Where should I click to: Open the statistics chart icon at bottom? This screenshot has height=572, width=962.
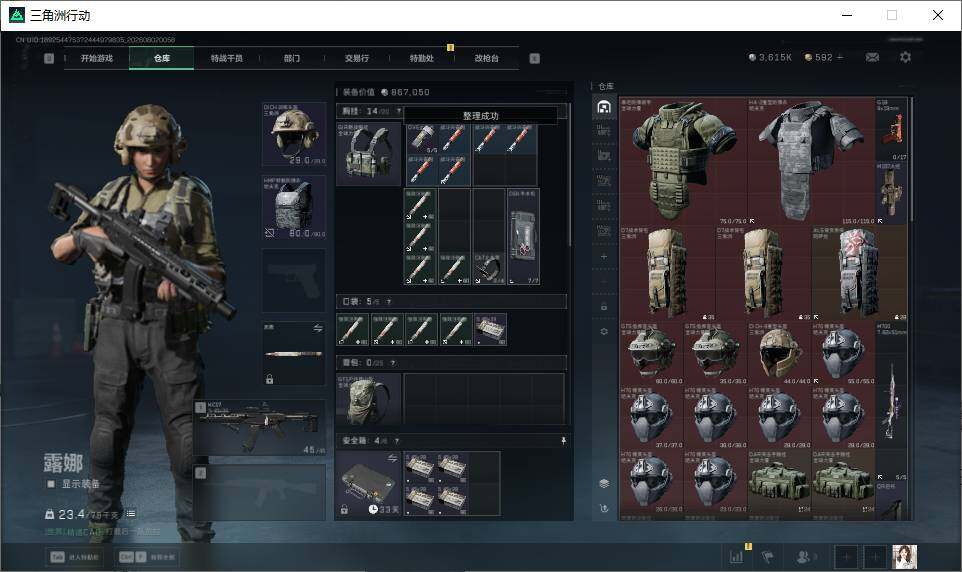point(737,556)
